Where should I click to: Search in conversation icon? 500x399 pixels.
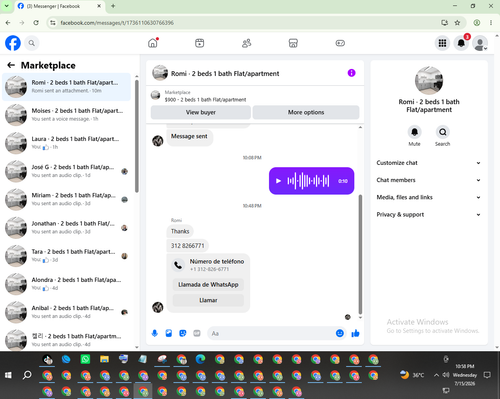[442, 132]
